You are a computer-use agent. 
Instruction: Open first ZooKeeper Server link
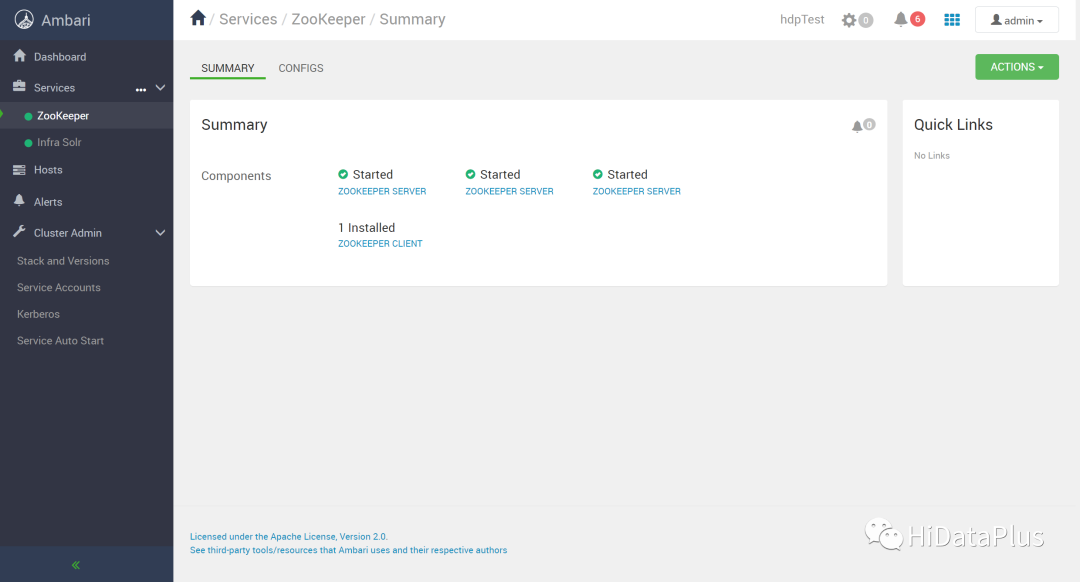(382, 191)
